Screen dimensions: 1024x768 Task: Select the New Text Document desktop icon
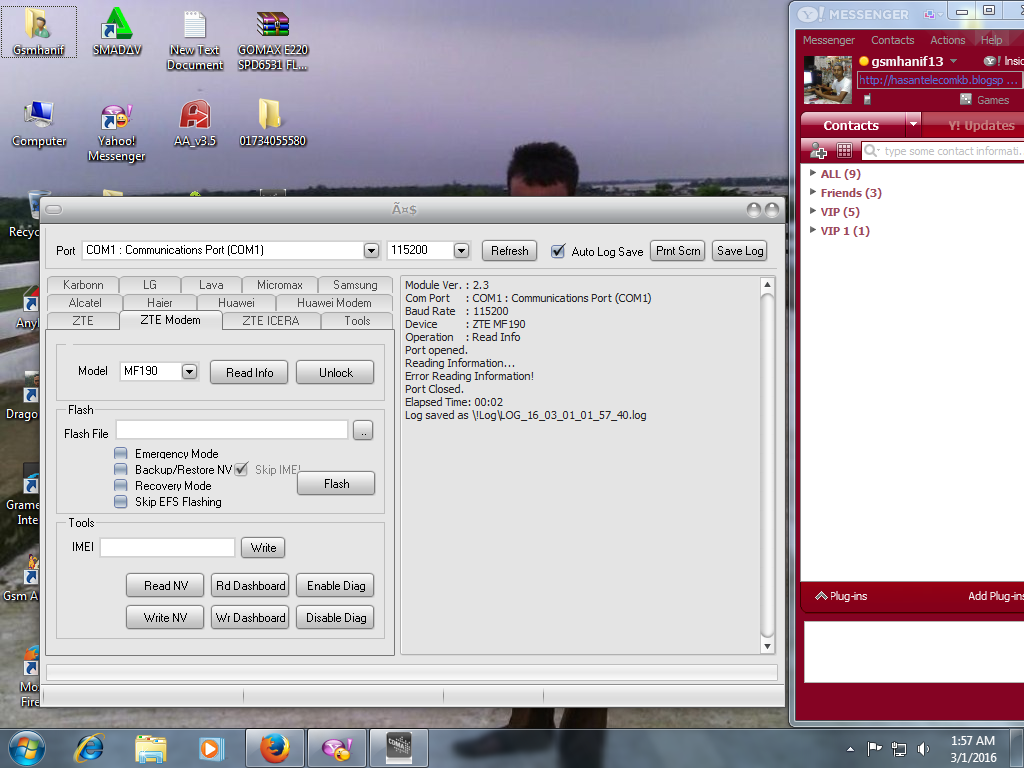tap(195, 39)
